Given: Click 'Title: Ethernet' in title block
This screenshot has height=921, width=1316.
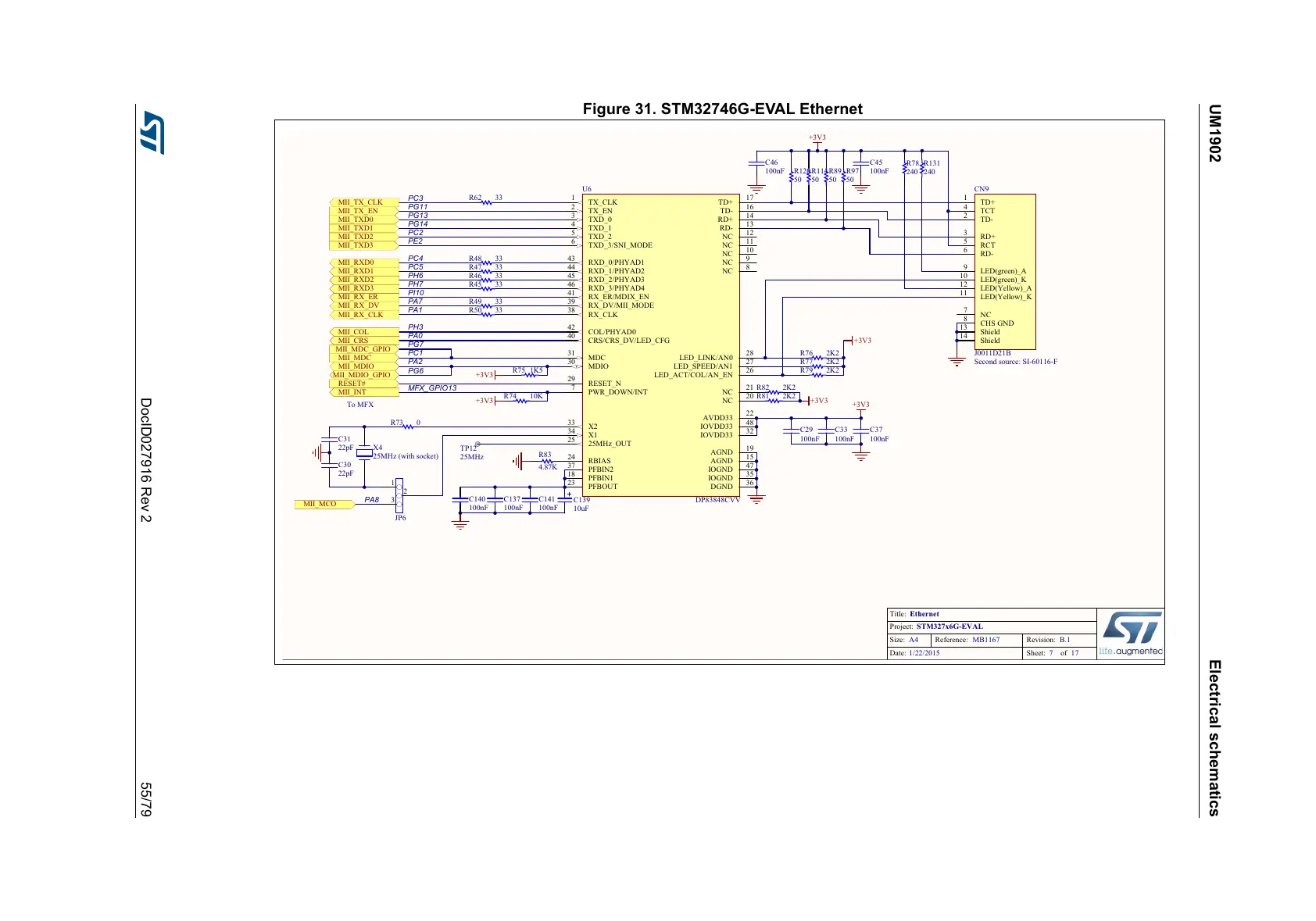Looking at the screenshot, I should (915, 614).
